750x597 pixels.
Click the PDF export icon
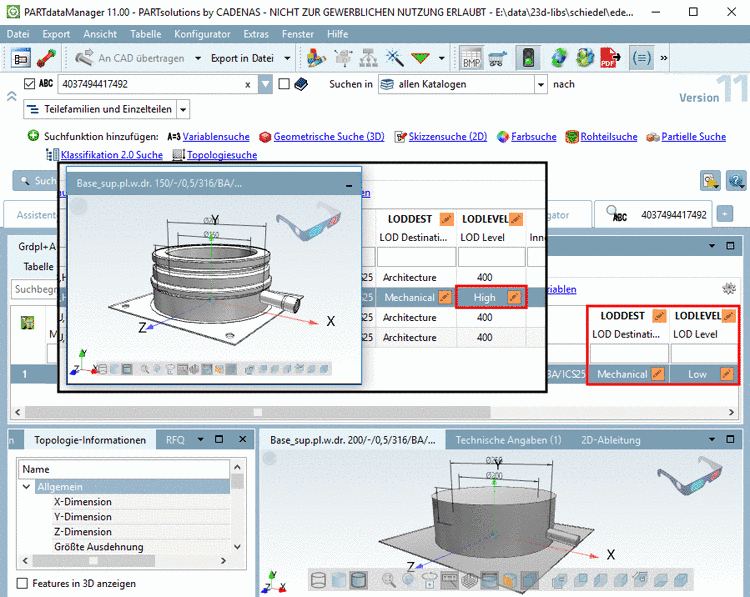click(x=609, y=58)
